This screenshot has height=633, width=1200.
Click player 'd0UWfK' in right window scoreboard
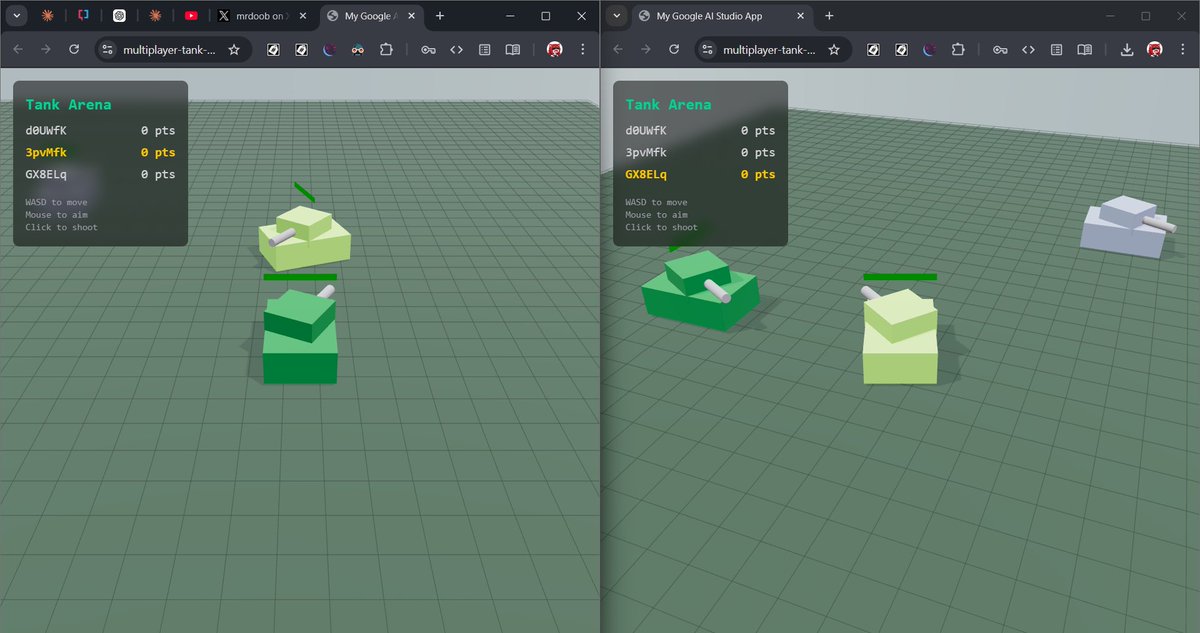646,131
